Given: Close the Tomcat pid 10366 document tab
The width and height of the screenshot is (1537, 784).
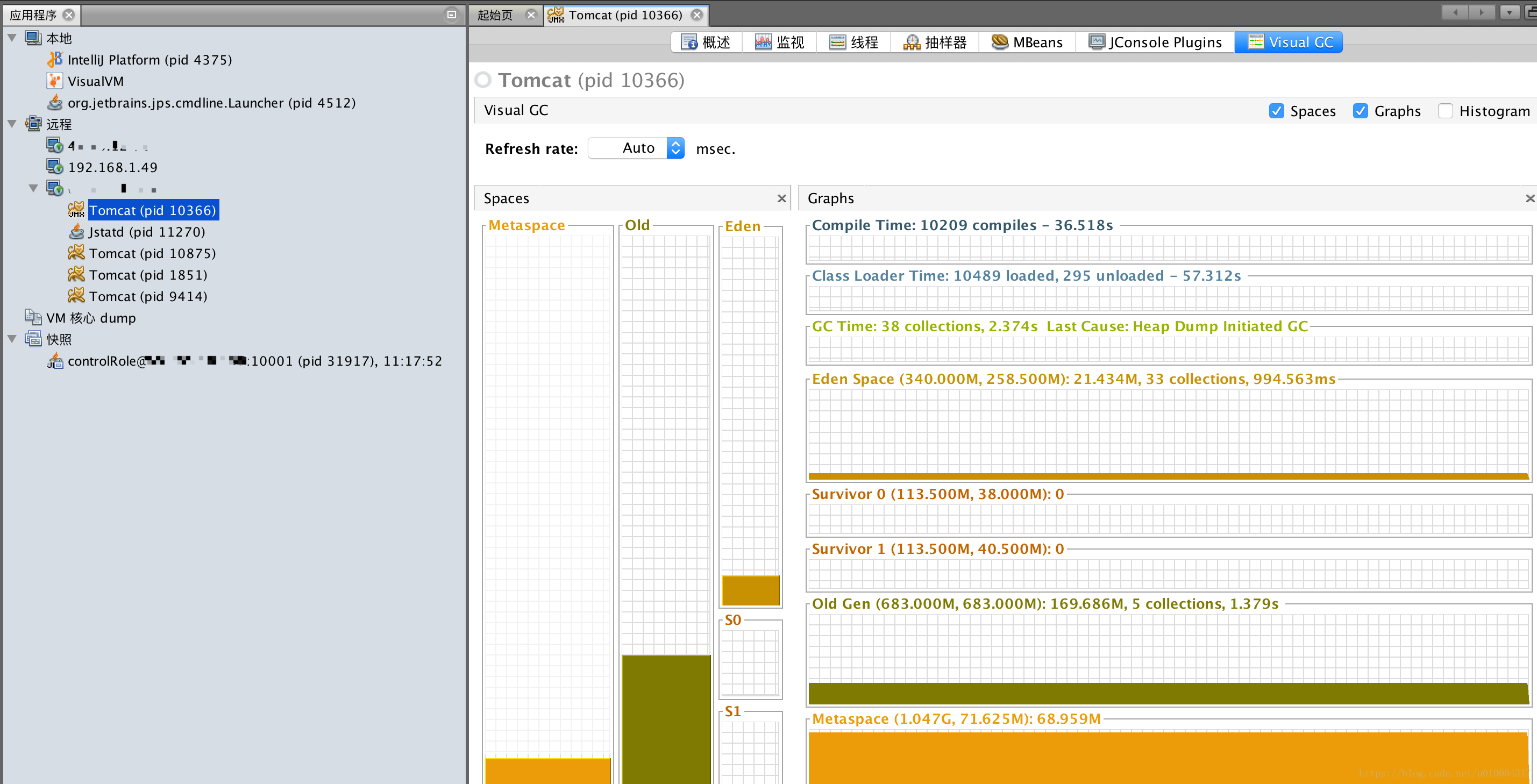Looking at the screenshot, I should 696,15.
